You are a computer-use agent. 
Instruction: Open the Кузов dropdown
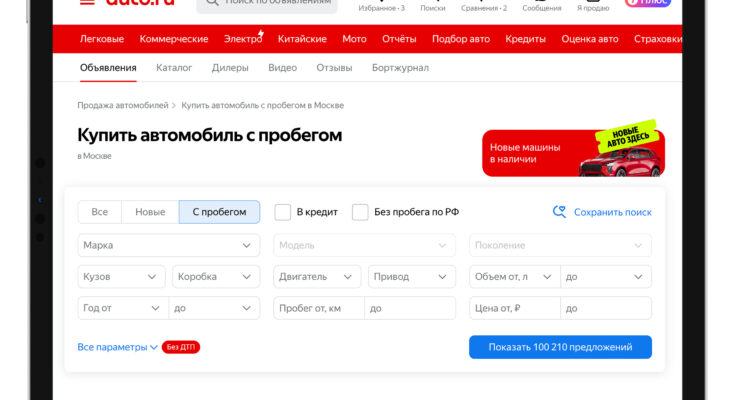(x=121, y=277)
